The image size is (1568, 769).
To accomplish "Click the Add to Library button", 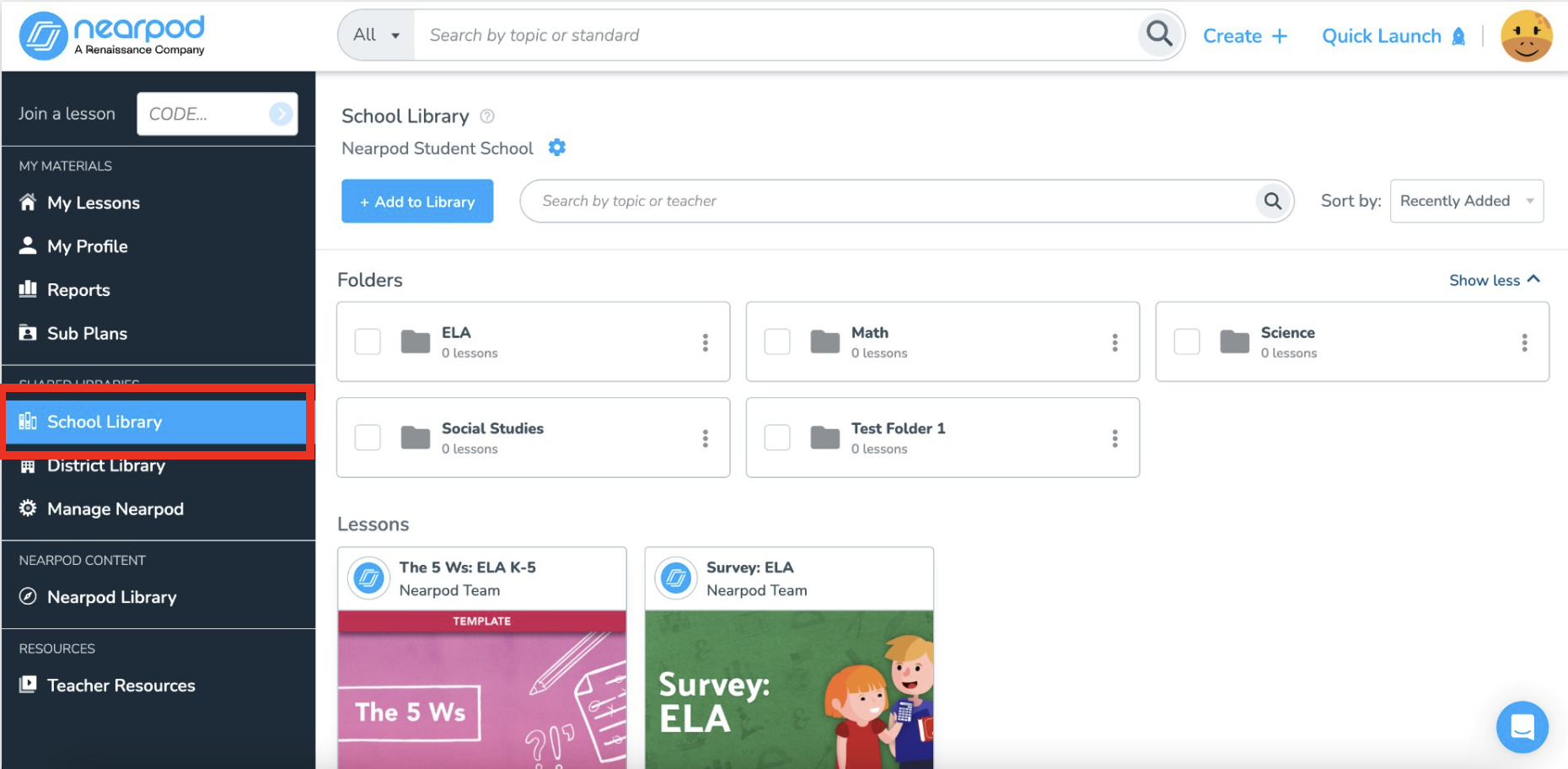I will pyautogui.click(x=417, y=201).
